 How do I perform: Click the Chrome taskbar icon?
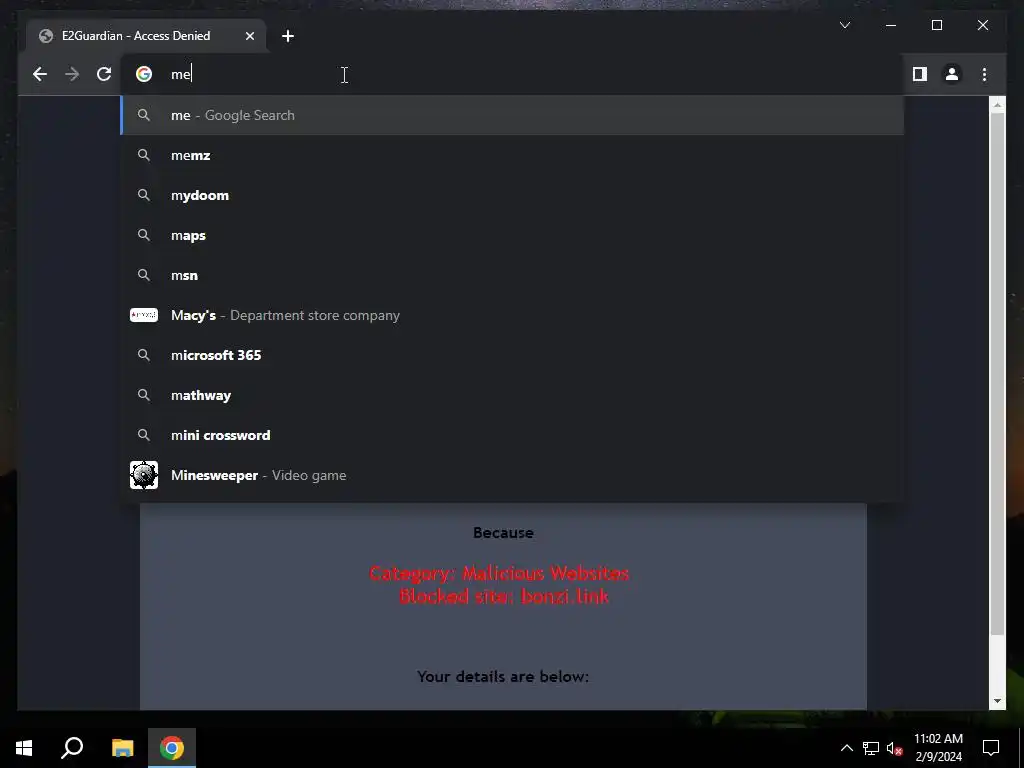(x=172, y=748)
